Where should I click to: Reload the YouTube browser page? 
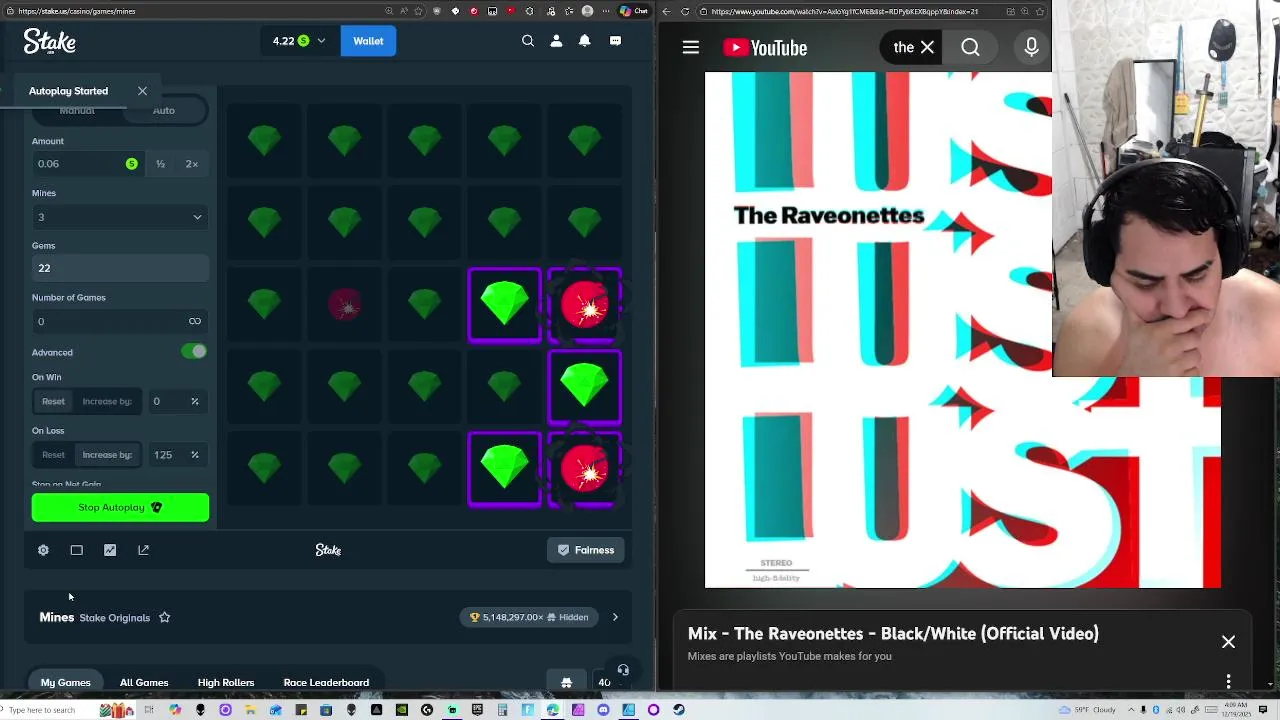coord(685,11)
